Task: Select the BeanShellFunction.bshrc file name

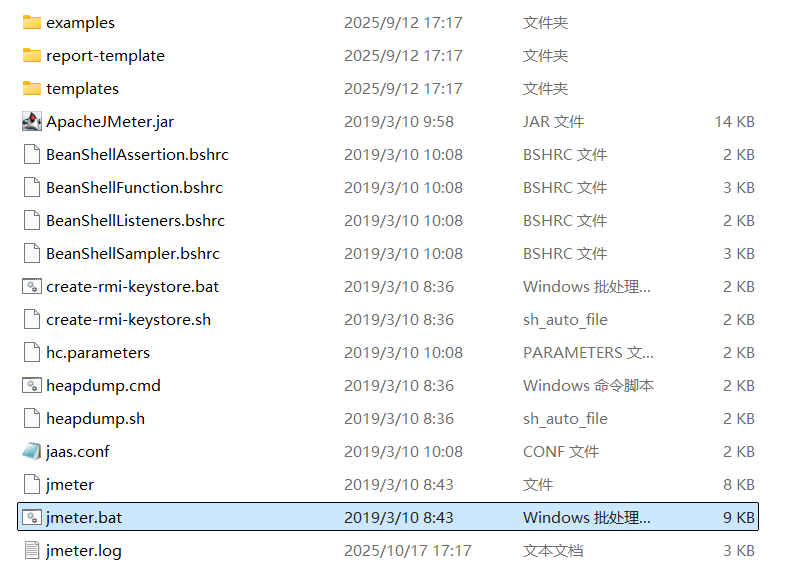Action: point(136,187)
